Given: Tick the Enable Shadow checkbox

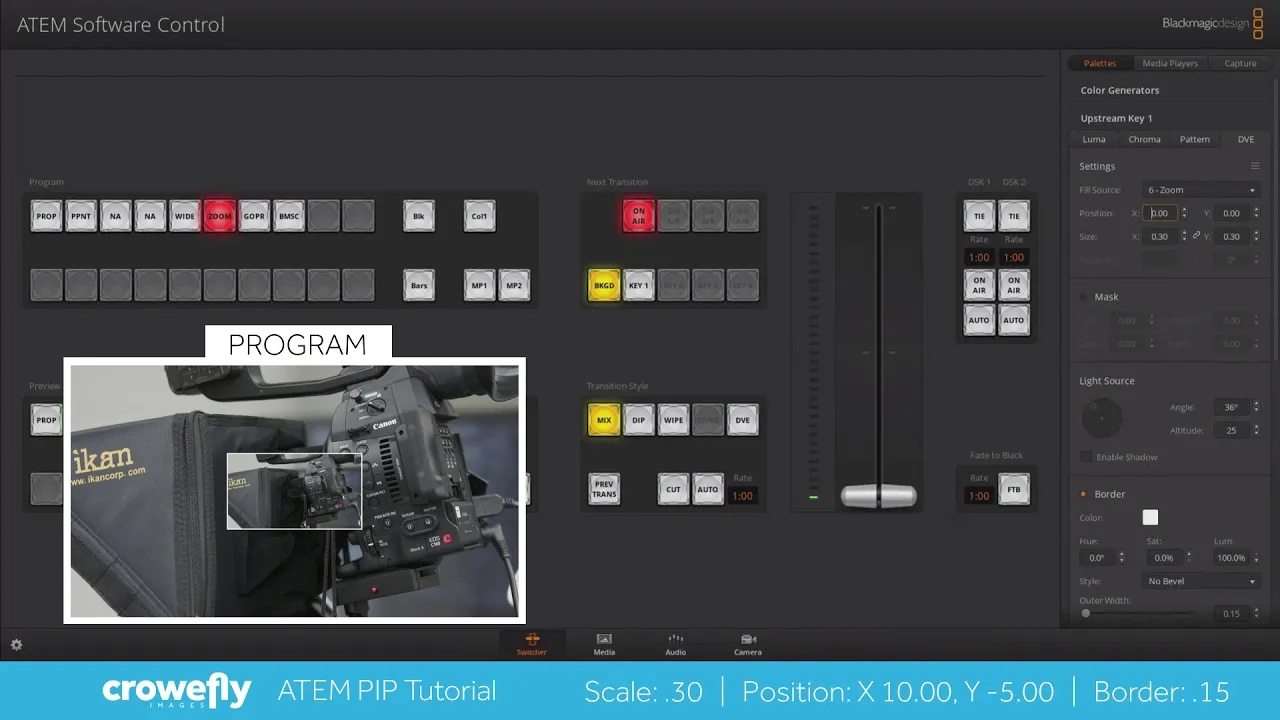Looking at the screenshot, I should point(1086,457).
